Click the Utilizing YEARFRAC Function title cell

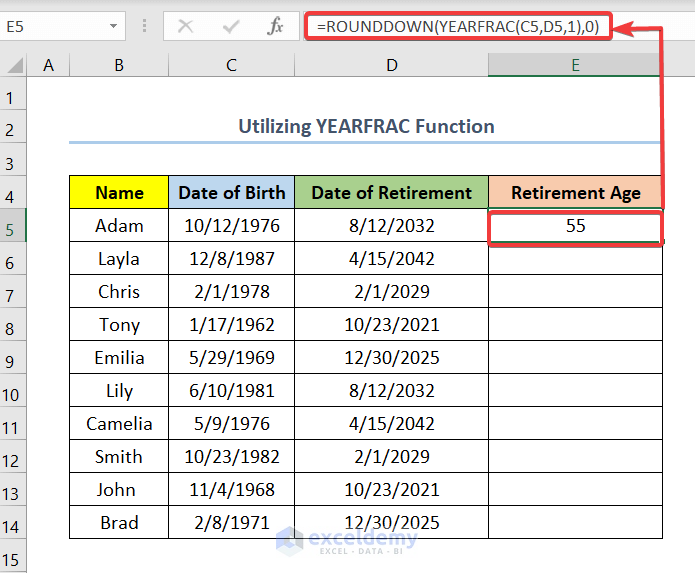pyautogui.click(x=366, y=127)
